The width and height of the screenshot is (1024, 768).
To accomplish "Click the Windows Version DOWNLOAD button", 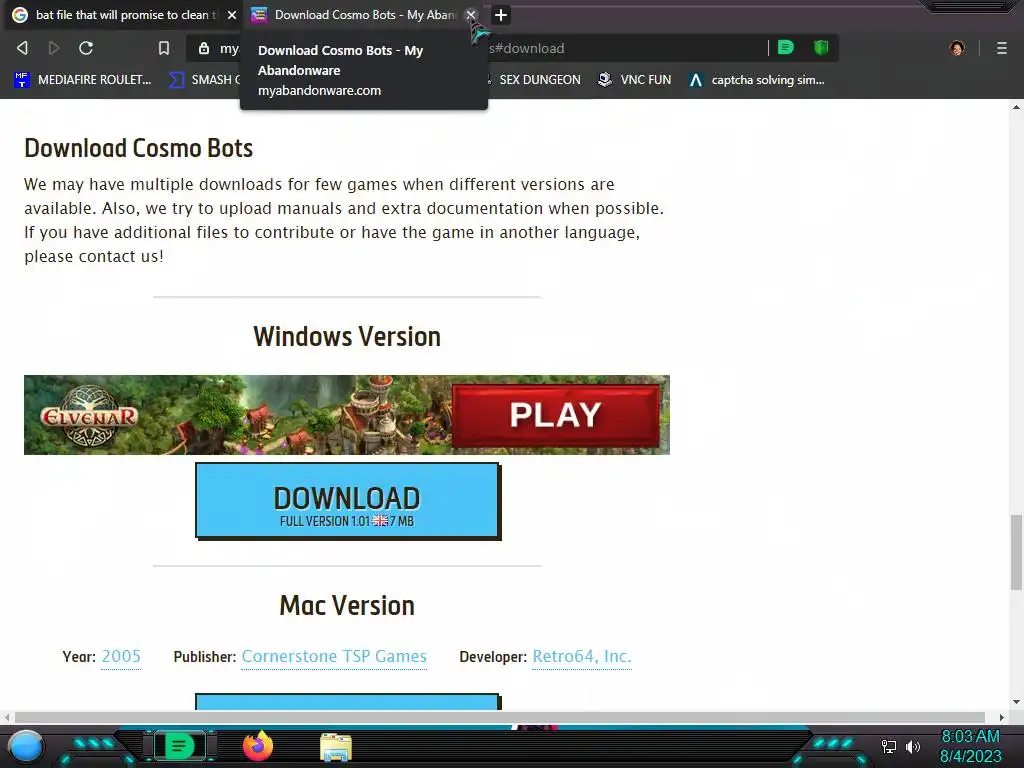I will (347, 501).
